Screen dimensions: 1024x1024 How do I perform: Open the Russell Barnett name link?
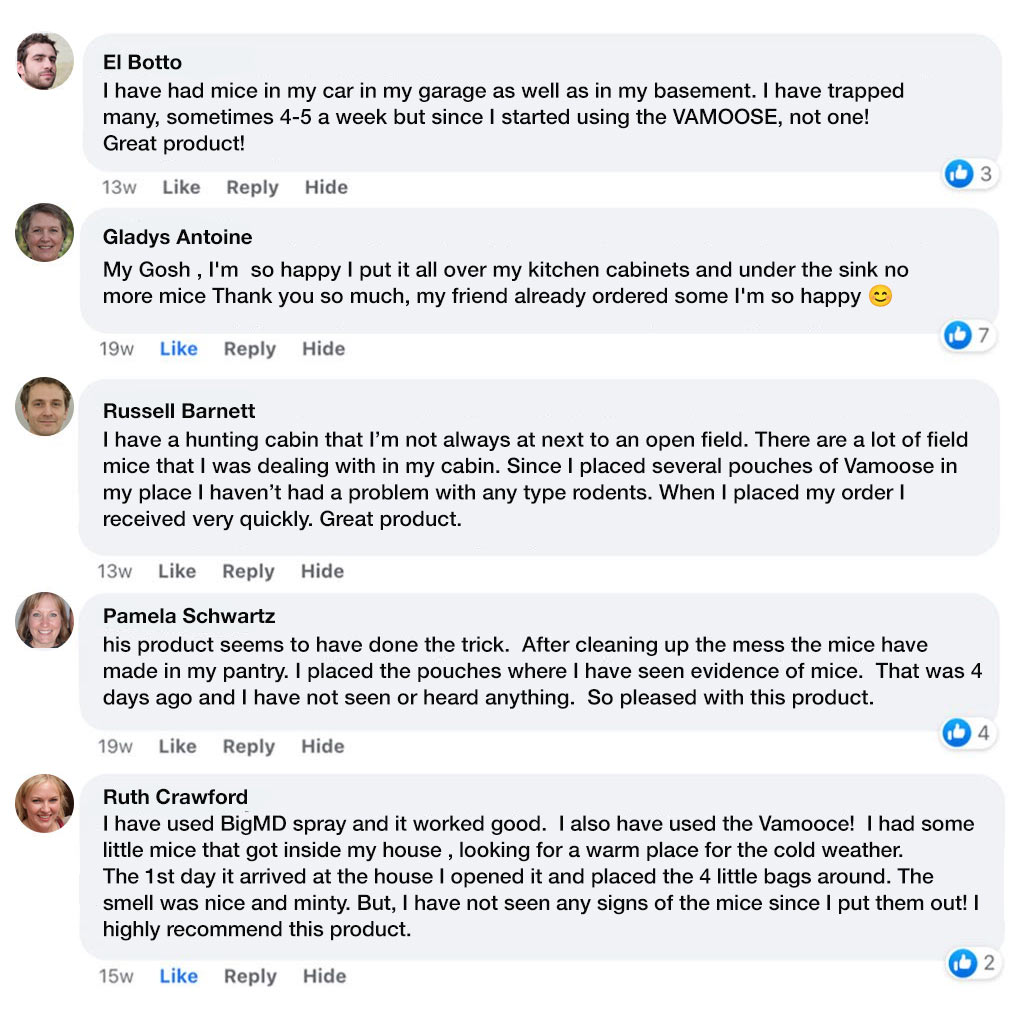[x=179, y=411]
